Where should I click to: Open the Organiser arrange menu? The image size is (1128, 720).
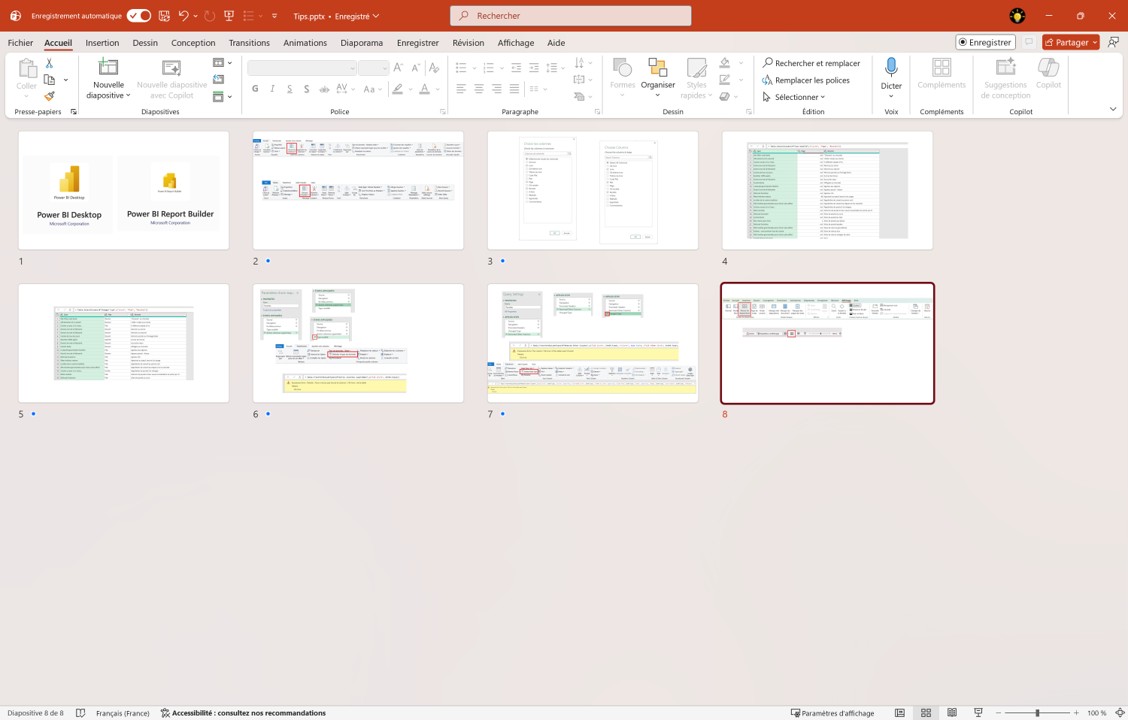658,74
